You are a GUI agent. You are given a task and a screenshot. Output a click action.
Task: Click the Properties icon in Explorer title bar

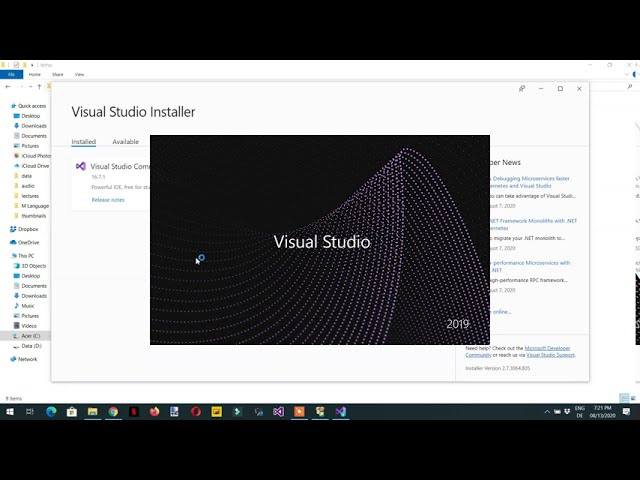16,65
